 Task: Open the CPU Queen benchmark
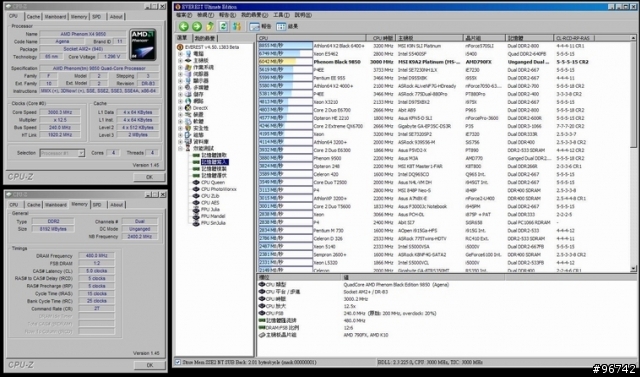tap(209, 182)
